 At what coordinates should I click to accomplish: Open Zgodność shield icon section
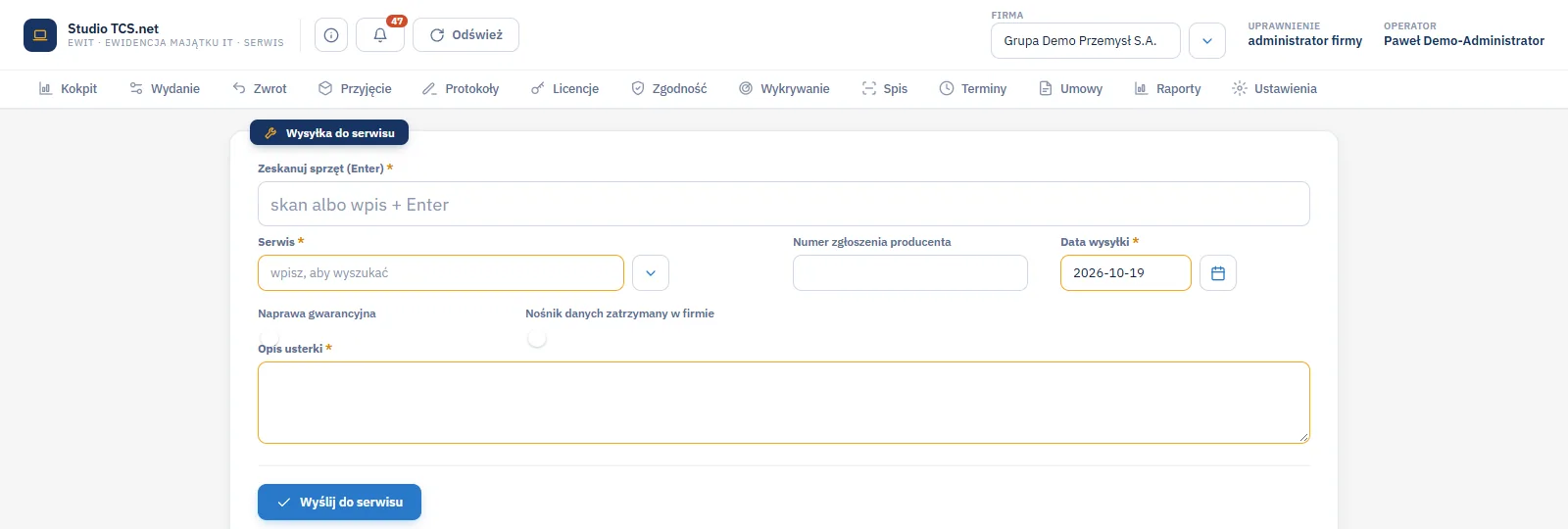[x=668, y=89]
